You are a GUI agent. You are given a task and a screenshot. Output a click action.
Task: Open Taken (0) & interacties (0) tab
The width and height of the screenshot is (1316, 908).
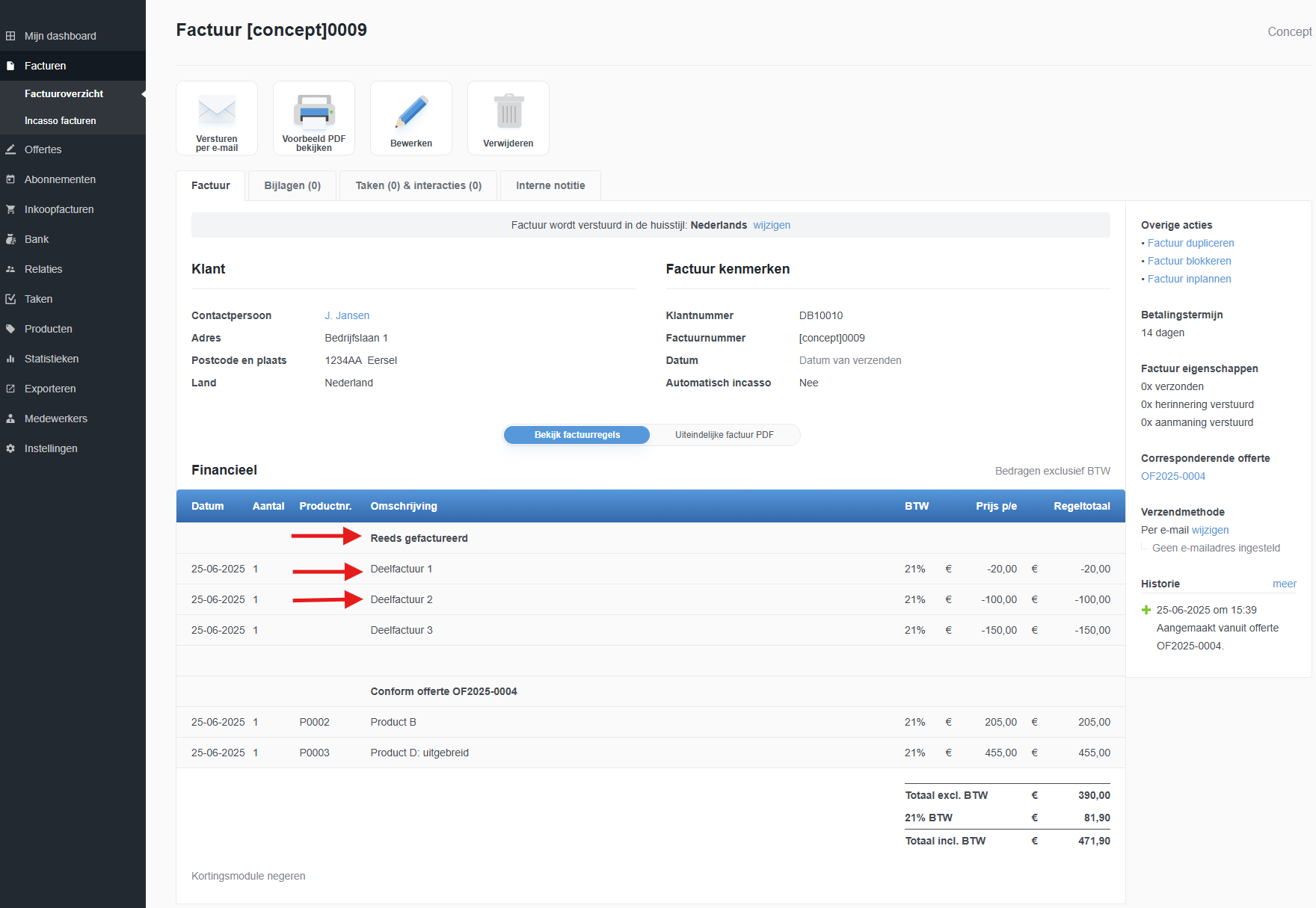[418, 185]
